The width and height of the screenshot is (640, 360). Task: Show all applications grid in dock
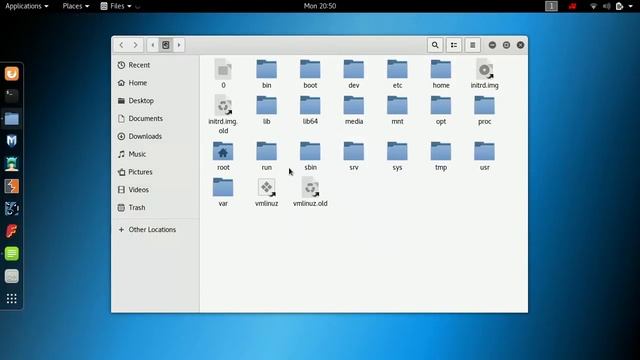point(12,298)
